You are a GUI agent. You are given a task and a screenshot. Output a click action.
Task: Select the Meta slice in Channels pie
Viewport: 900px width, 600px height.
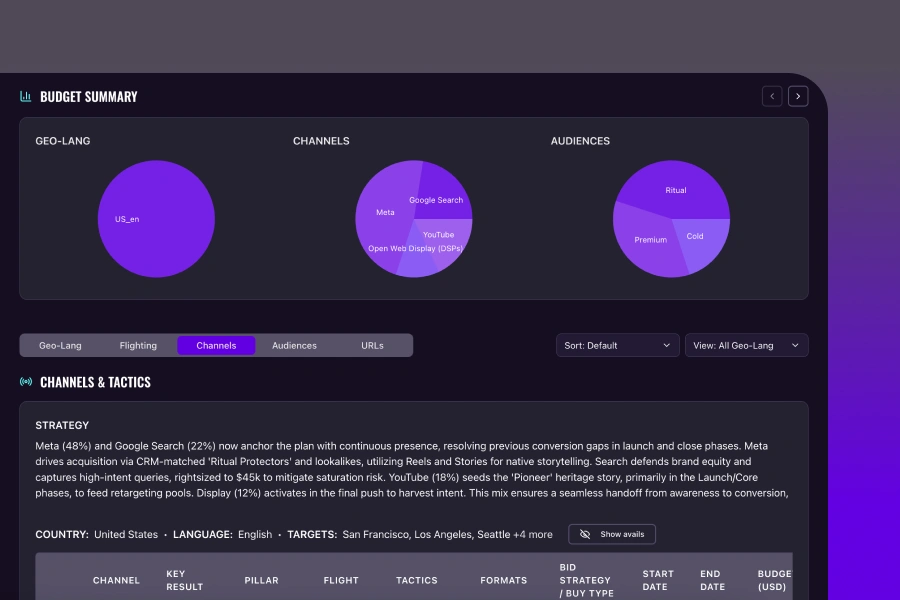coord(383,212)
